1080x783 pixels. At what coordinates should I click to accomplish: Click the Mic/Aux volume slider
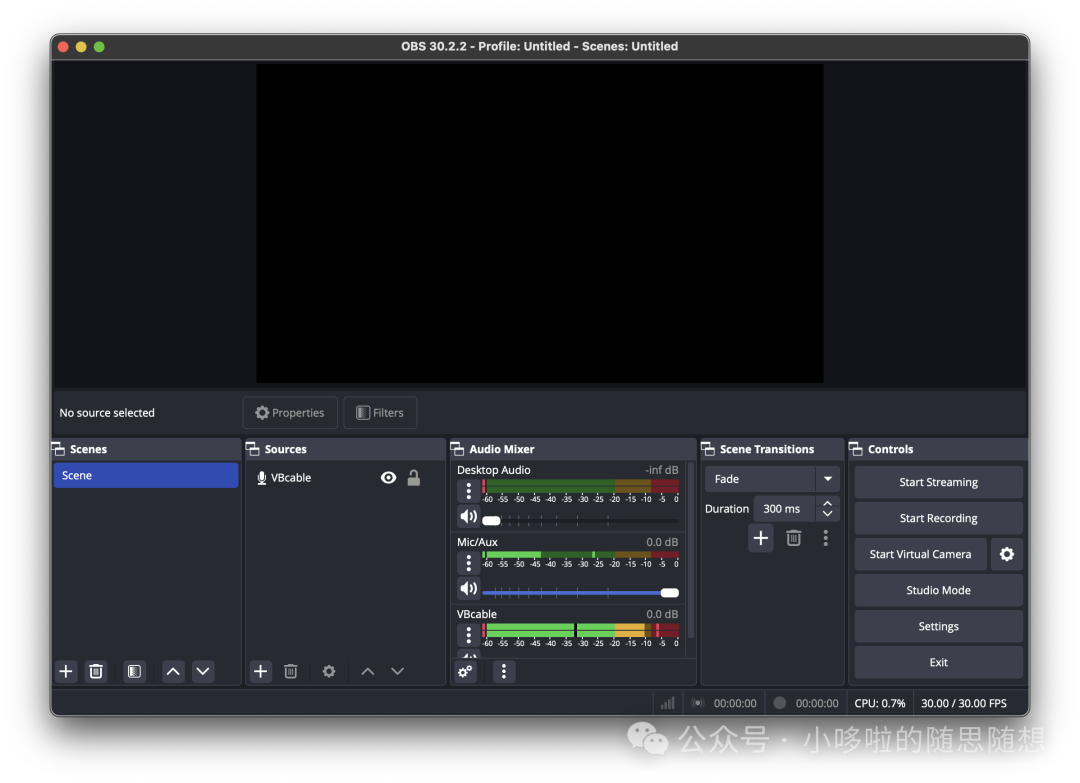[x=580, y=593]
